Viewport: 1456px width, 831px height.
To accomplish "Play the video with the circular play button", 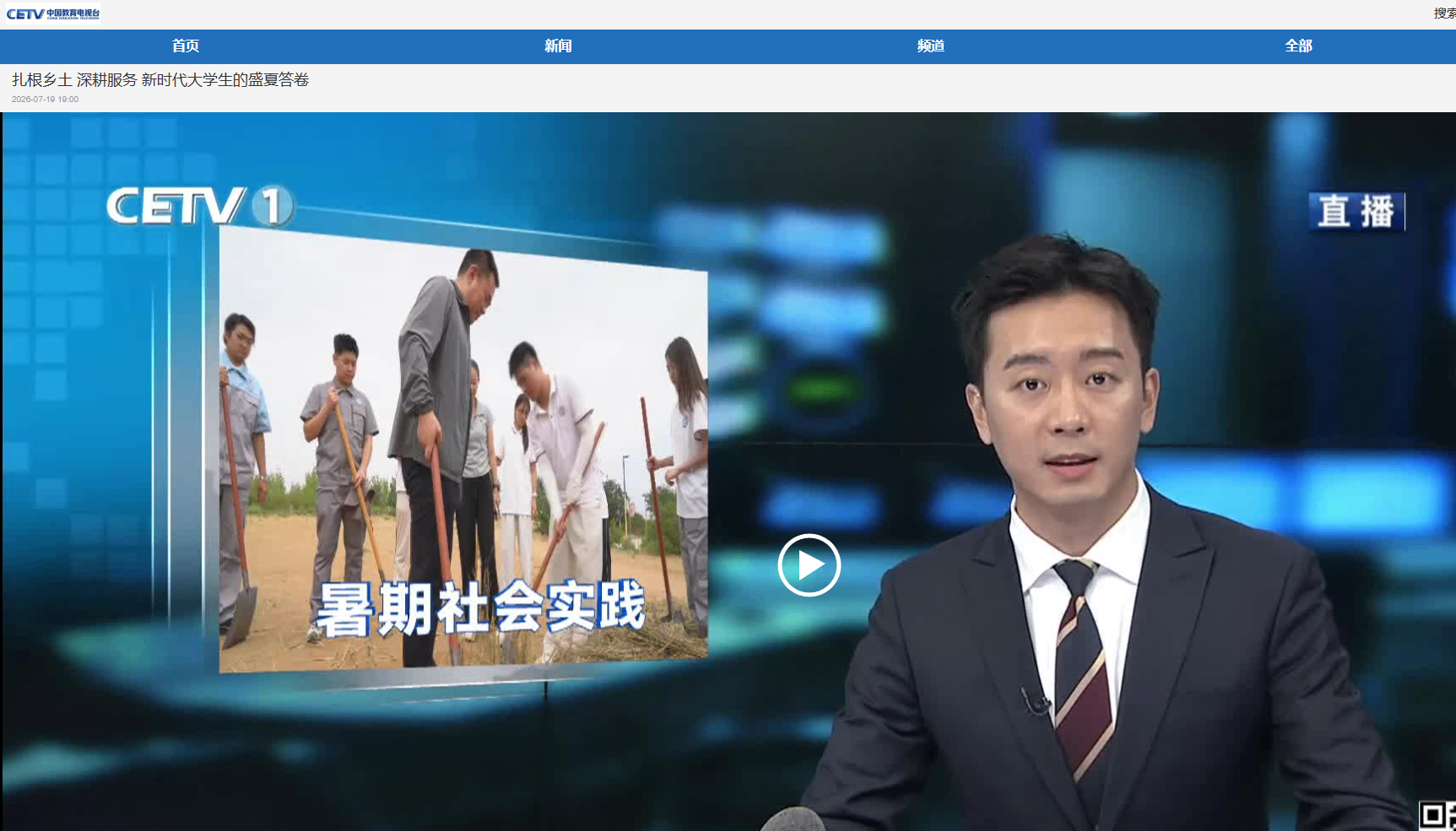I will [809, 565].
